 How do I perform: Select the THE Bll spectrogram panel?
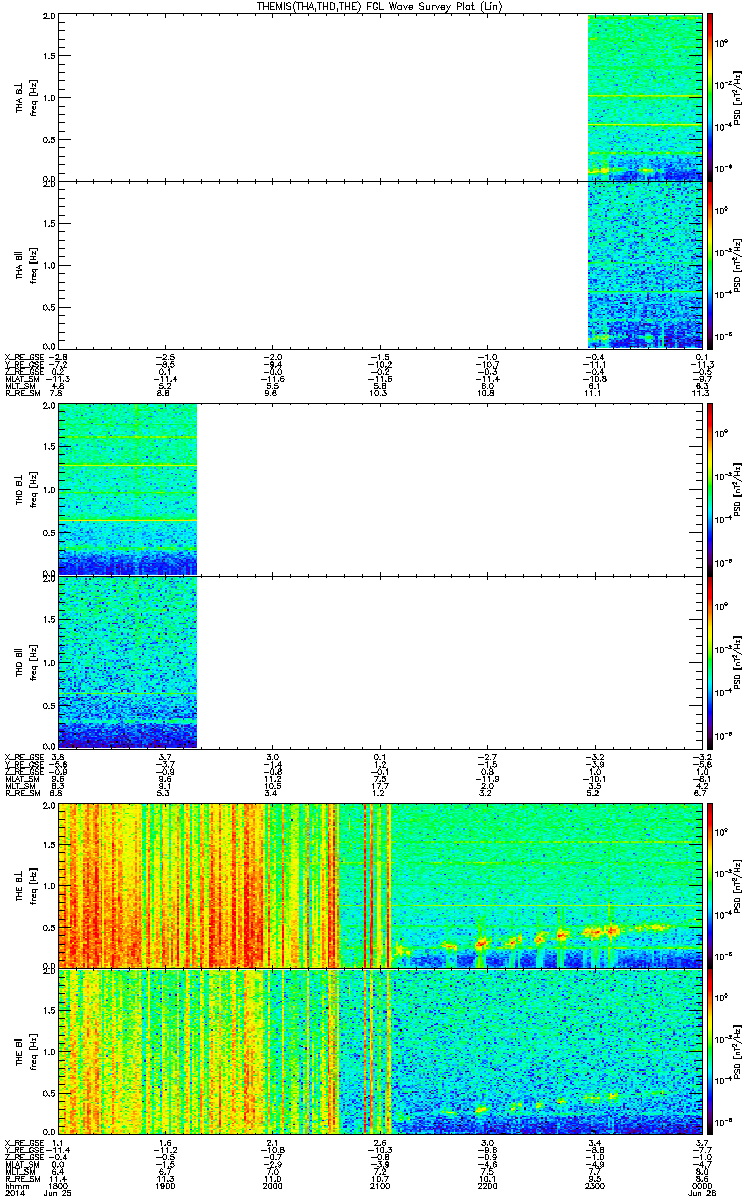(380, 1050)
